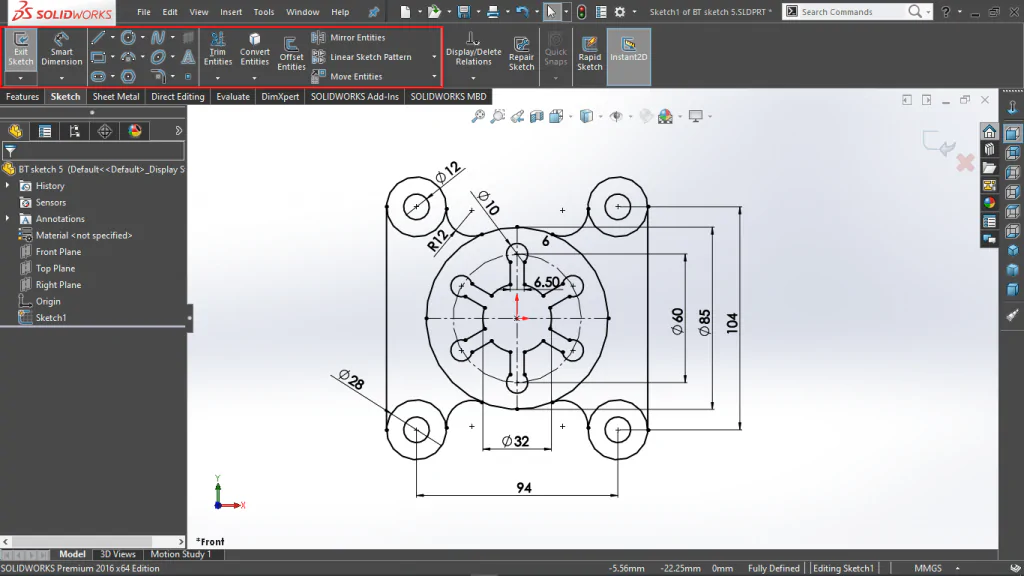Screen dimensions: 1024x576
Task: Open the Linear Sketch Pattern dropdown arrow
Action: 434,57
